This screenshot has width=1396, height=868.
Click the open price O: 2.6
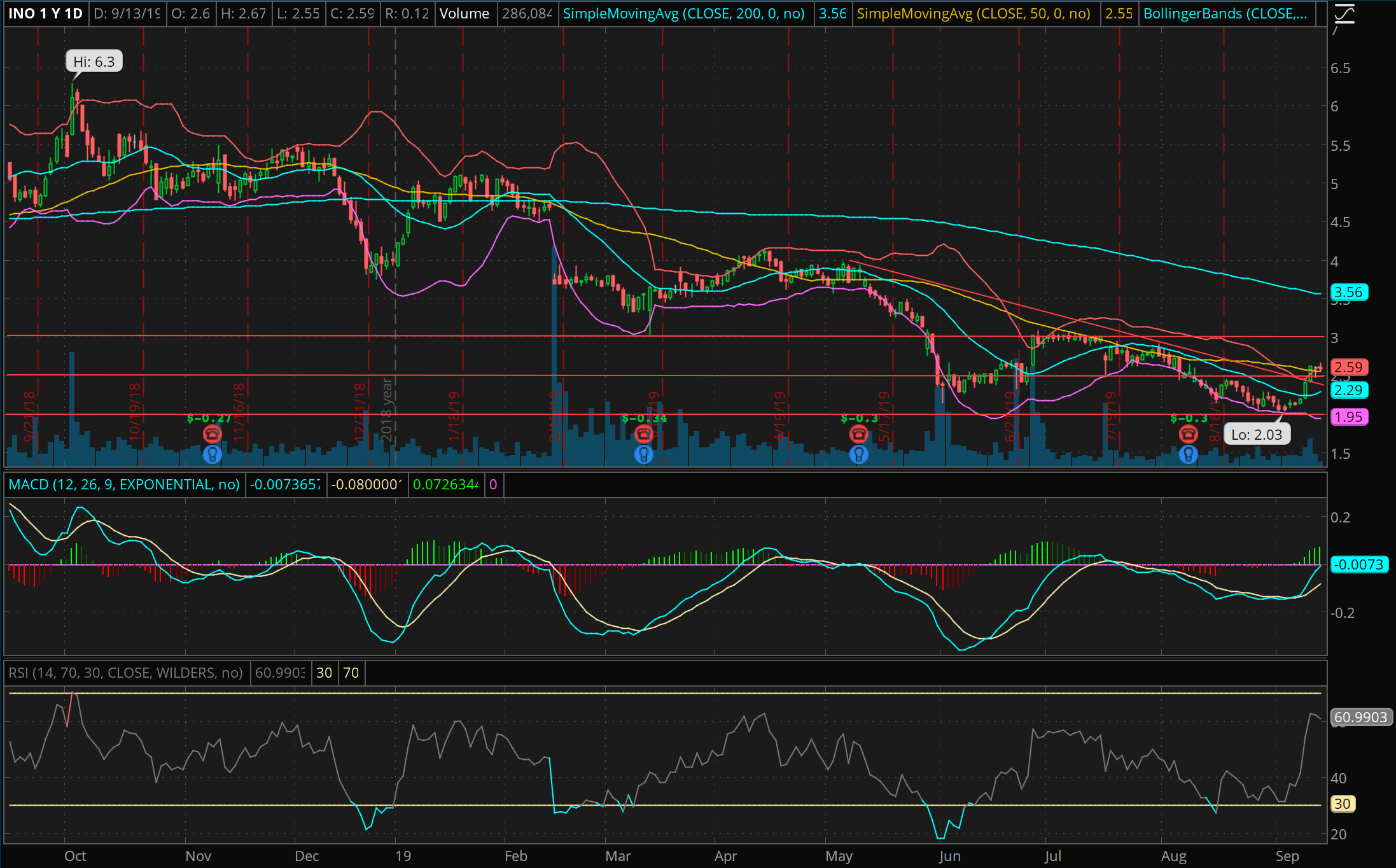(x=191, y=13)
